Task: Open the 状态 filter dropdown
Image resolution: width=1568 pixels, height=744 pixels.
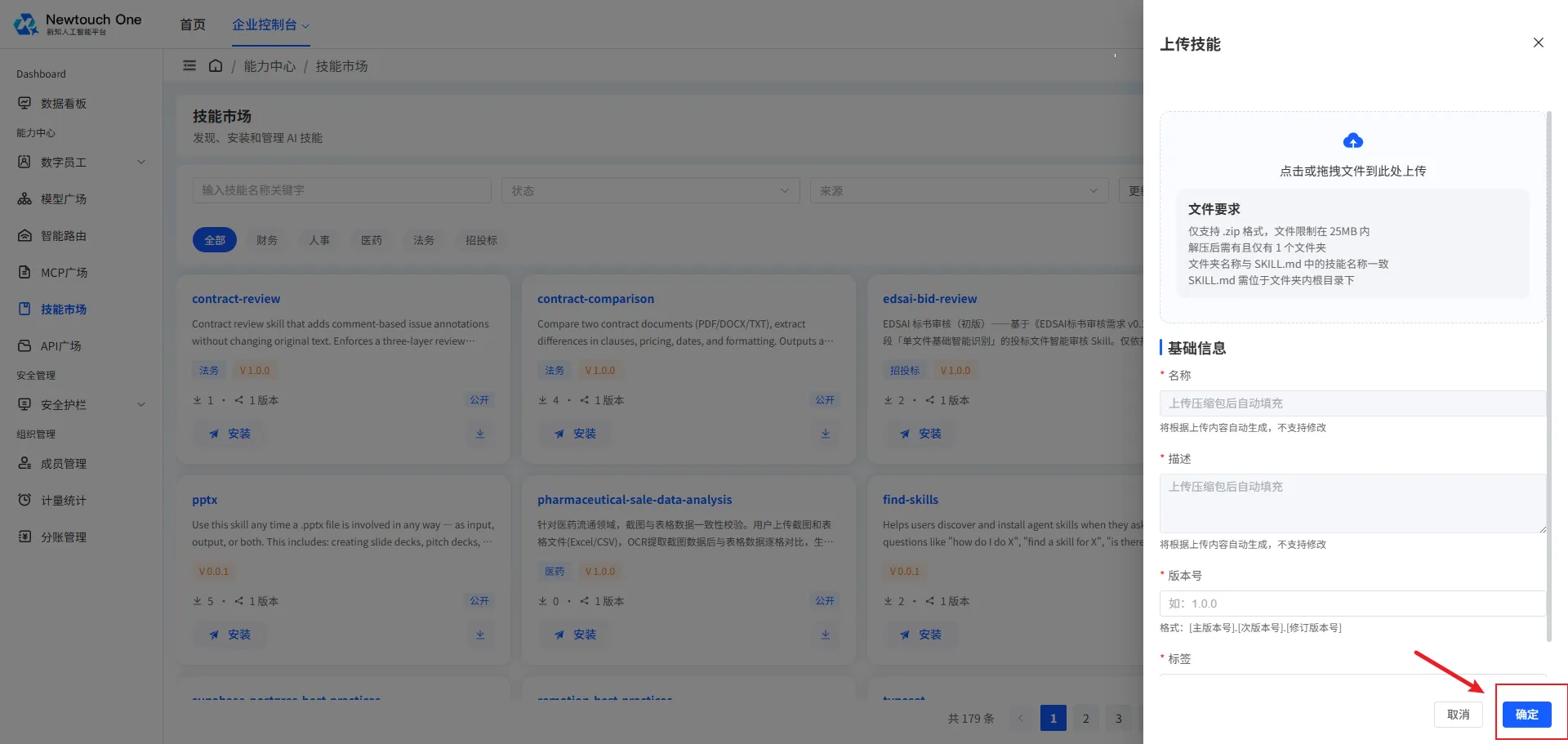Action: (651, 190)
